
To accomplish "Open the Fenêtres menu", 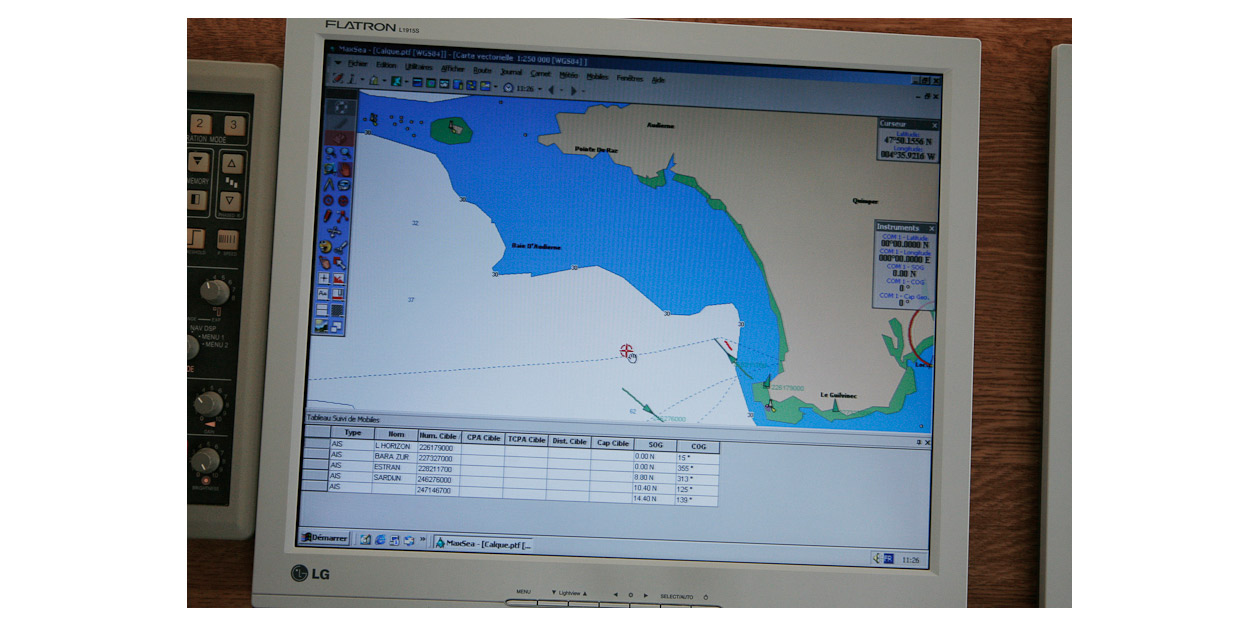I will point(630,77).
